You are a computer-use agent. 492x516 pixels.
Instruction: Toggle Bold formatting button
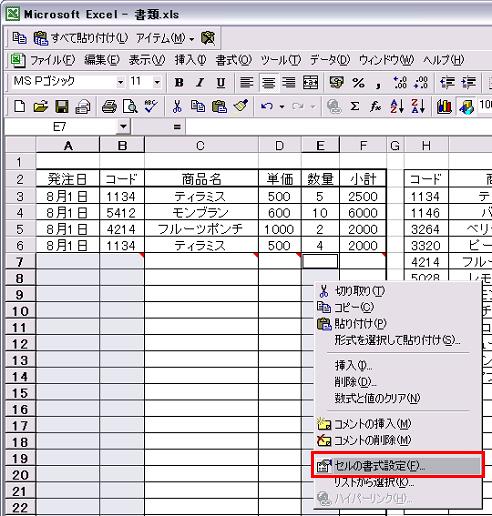coord(179,82)
